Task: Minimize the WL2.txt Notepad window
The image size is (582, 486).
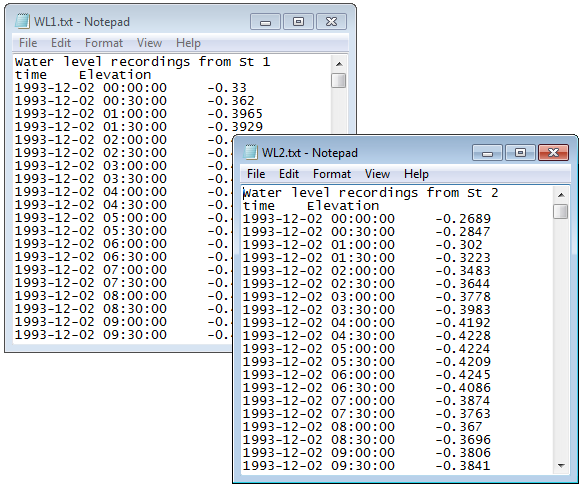Action: click(x=487, y=153)
